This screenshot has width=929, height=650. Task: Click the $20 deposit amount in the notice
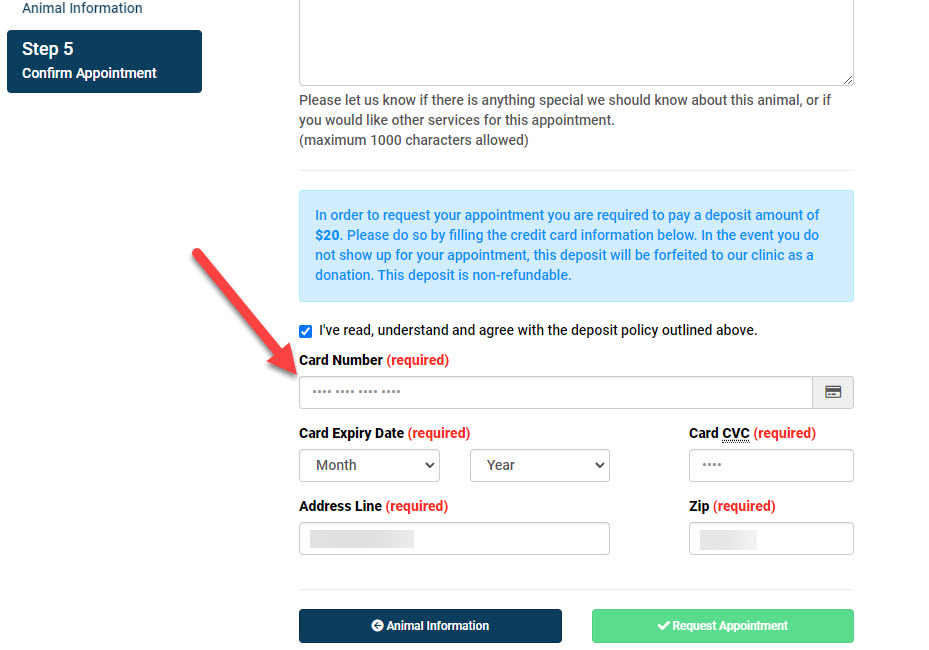[328, 235]
